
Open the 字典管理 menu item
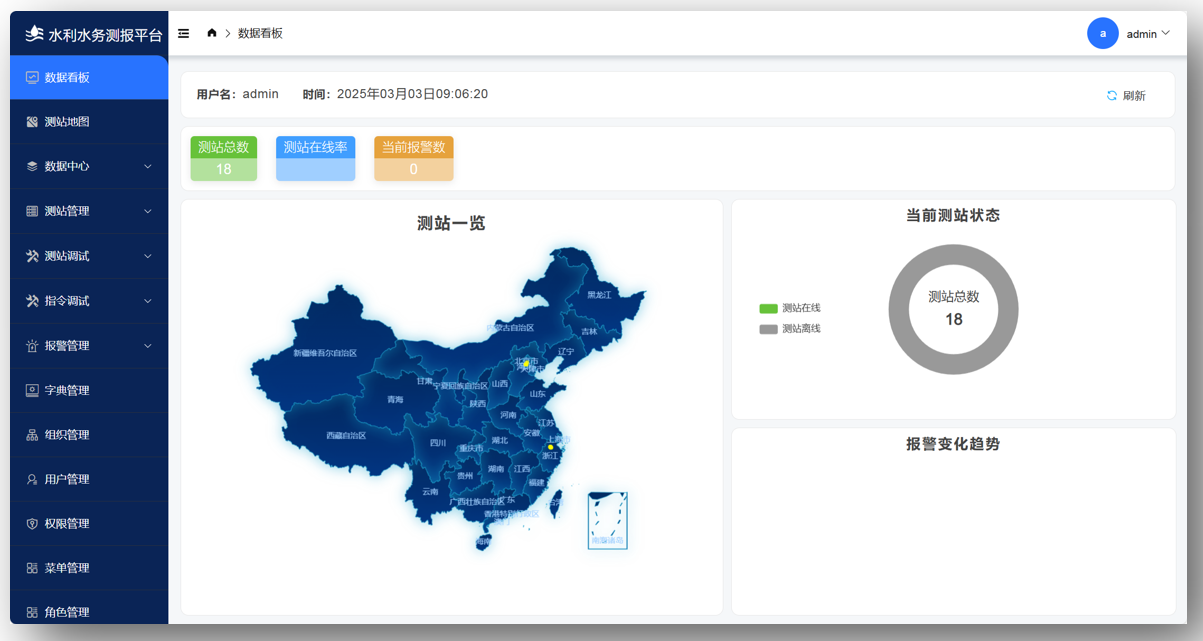tap(89, 390)
